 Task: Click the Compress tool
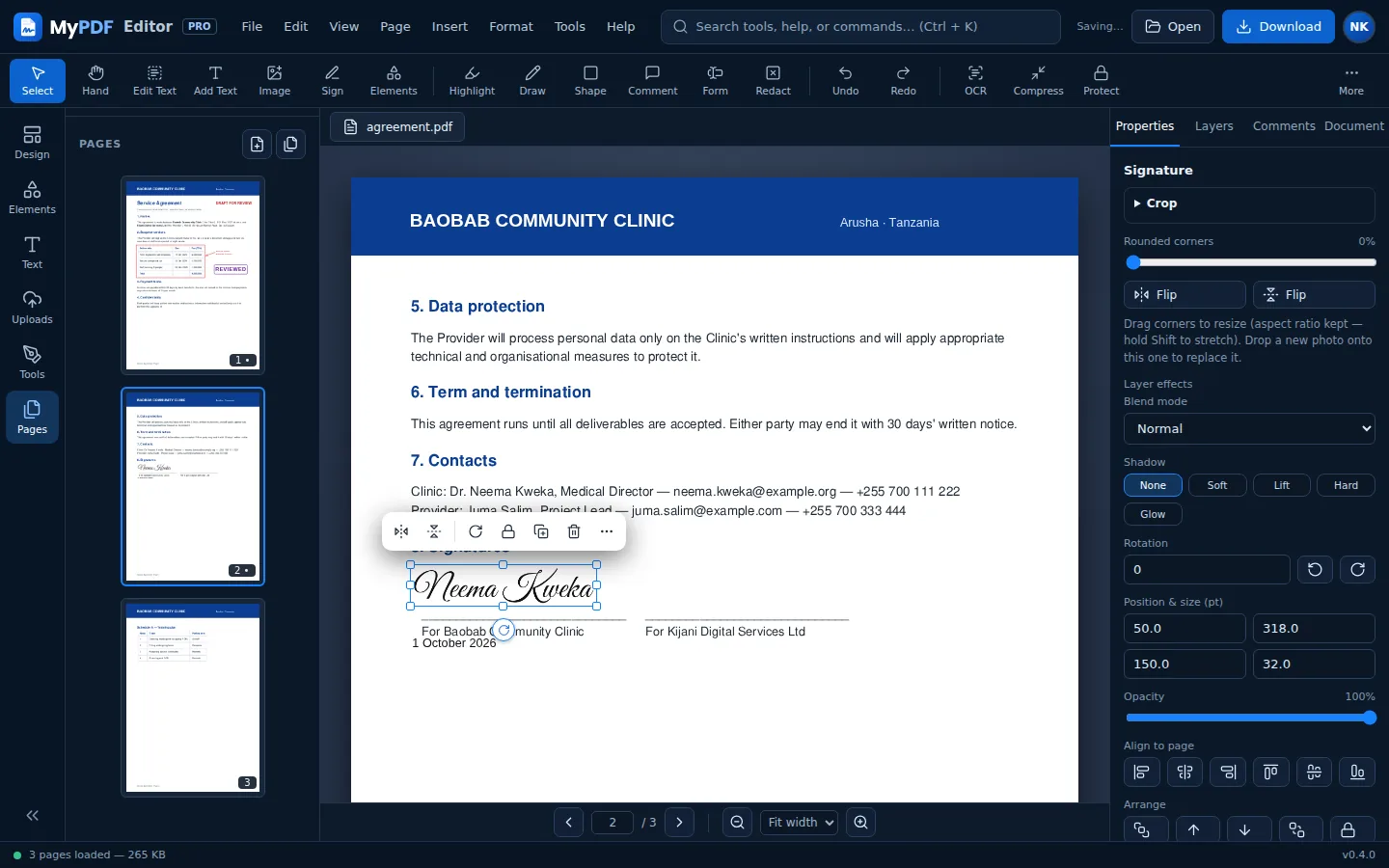click(1038, 80)
